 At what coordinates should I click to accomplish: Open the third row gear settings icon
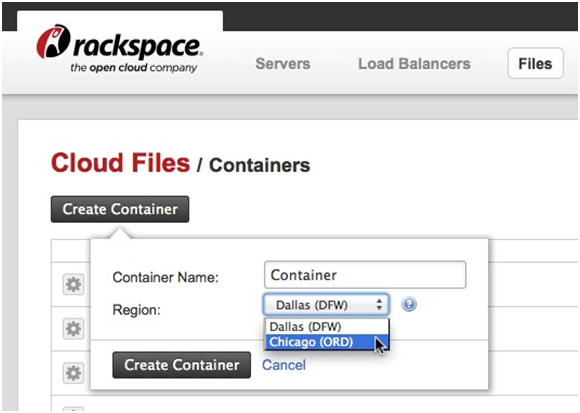pos(73,373)
